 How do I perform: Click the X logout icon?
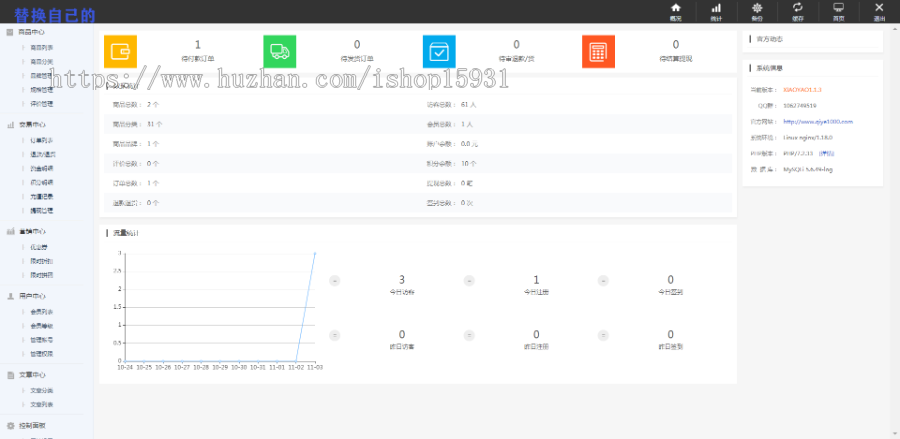click(879, 10)
